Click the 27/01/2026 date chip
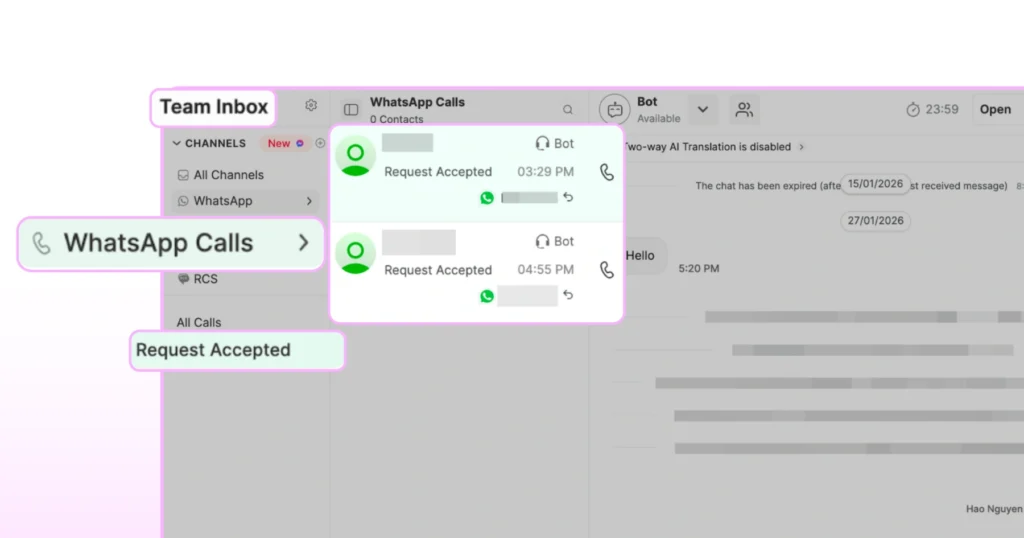 click(x=875, y=221)
